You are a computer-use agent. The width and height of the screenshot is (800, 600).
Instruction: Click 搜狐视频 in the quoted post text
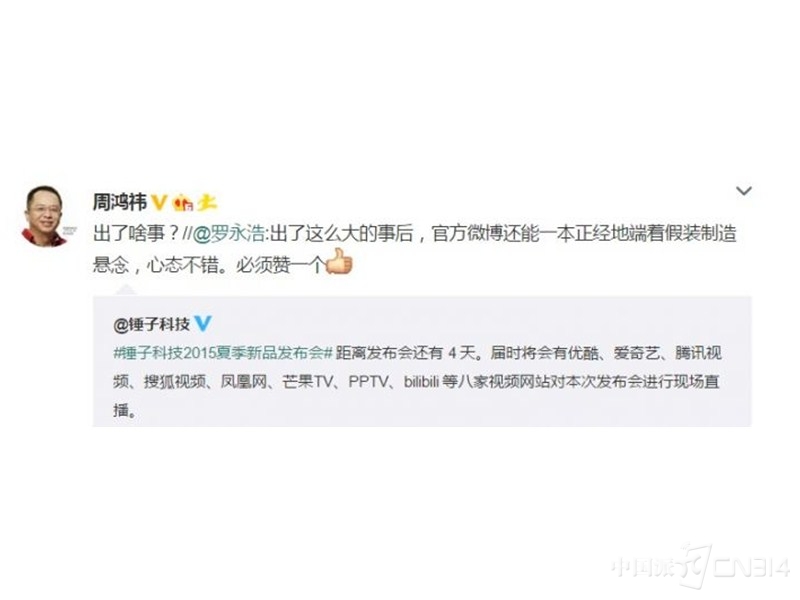(174, 382)
